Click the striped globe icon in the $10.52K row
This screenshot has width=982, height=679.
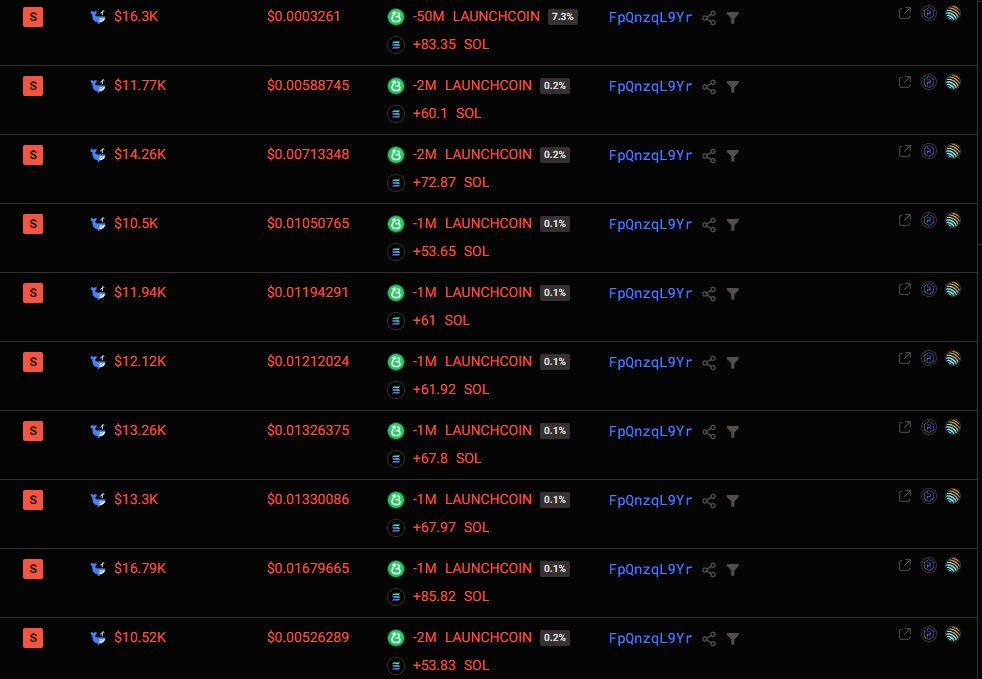pos(952,634)
